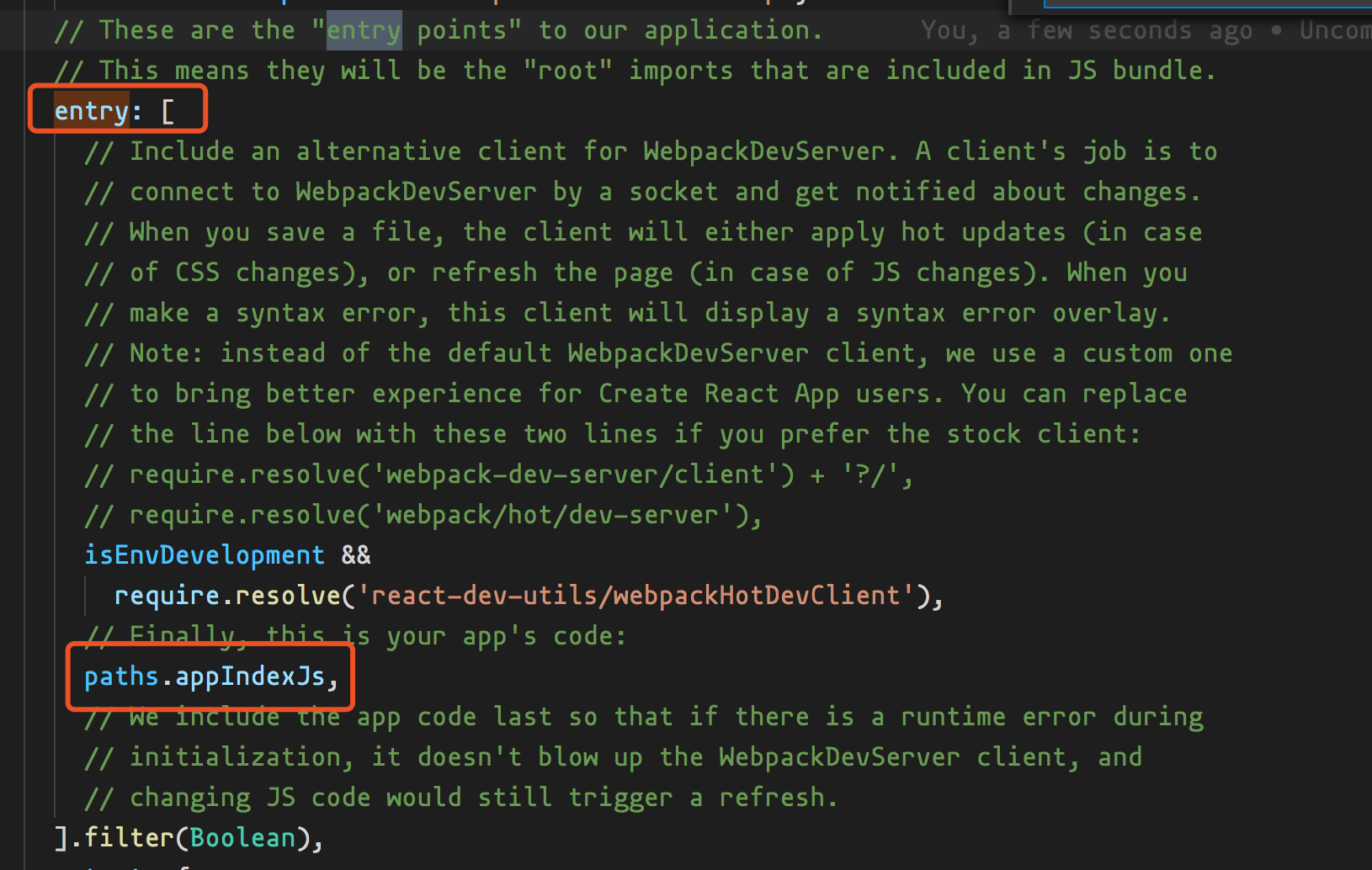Click the require keyword before .resolve

click(167, 596)
